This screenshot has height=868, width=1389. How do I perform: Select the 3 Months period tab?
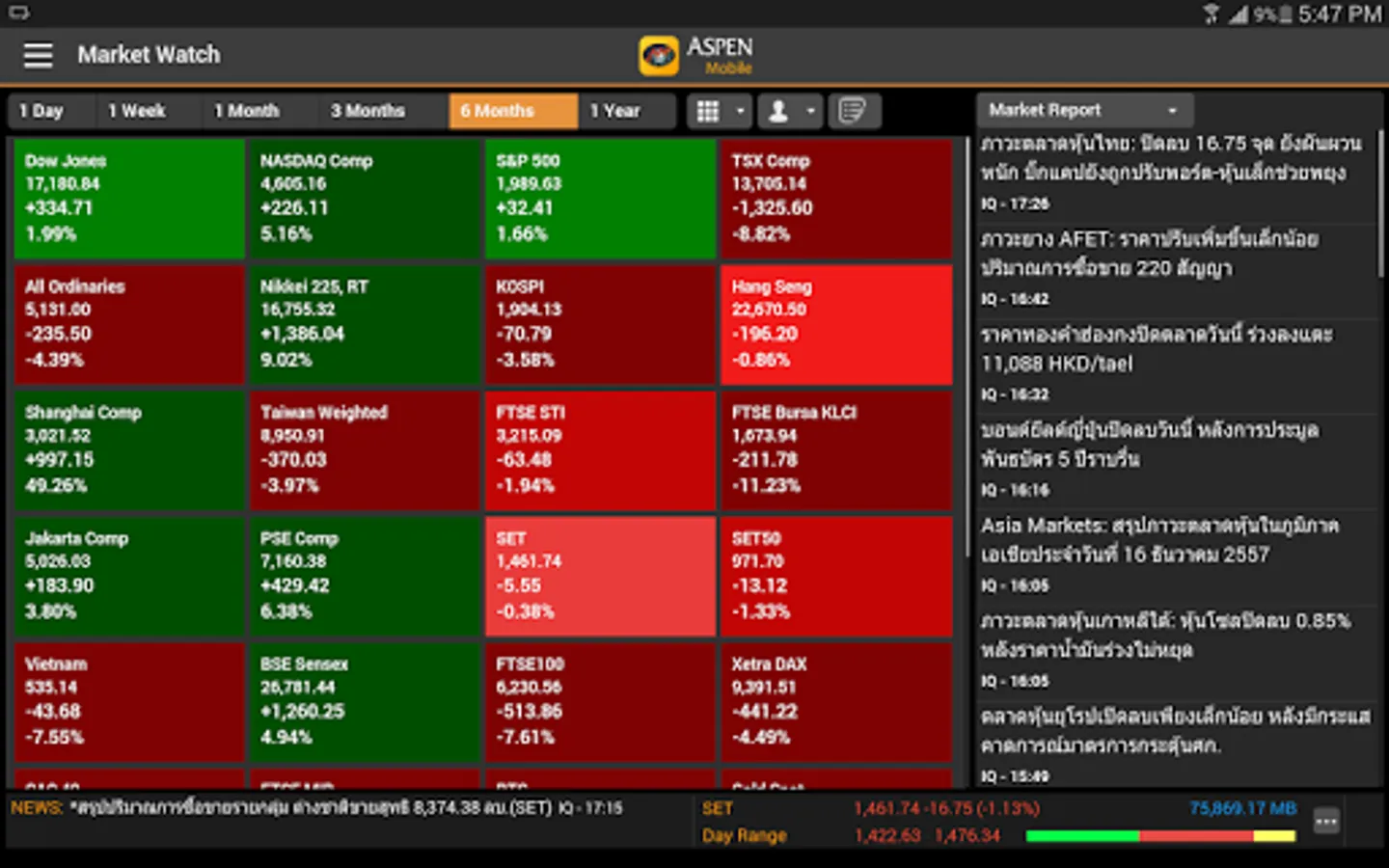tap(383, 111)
